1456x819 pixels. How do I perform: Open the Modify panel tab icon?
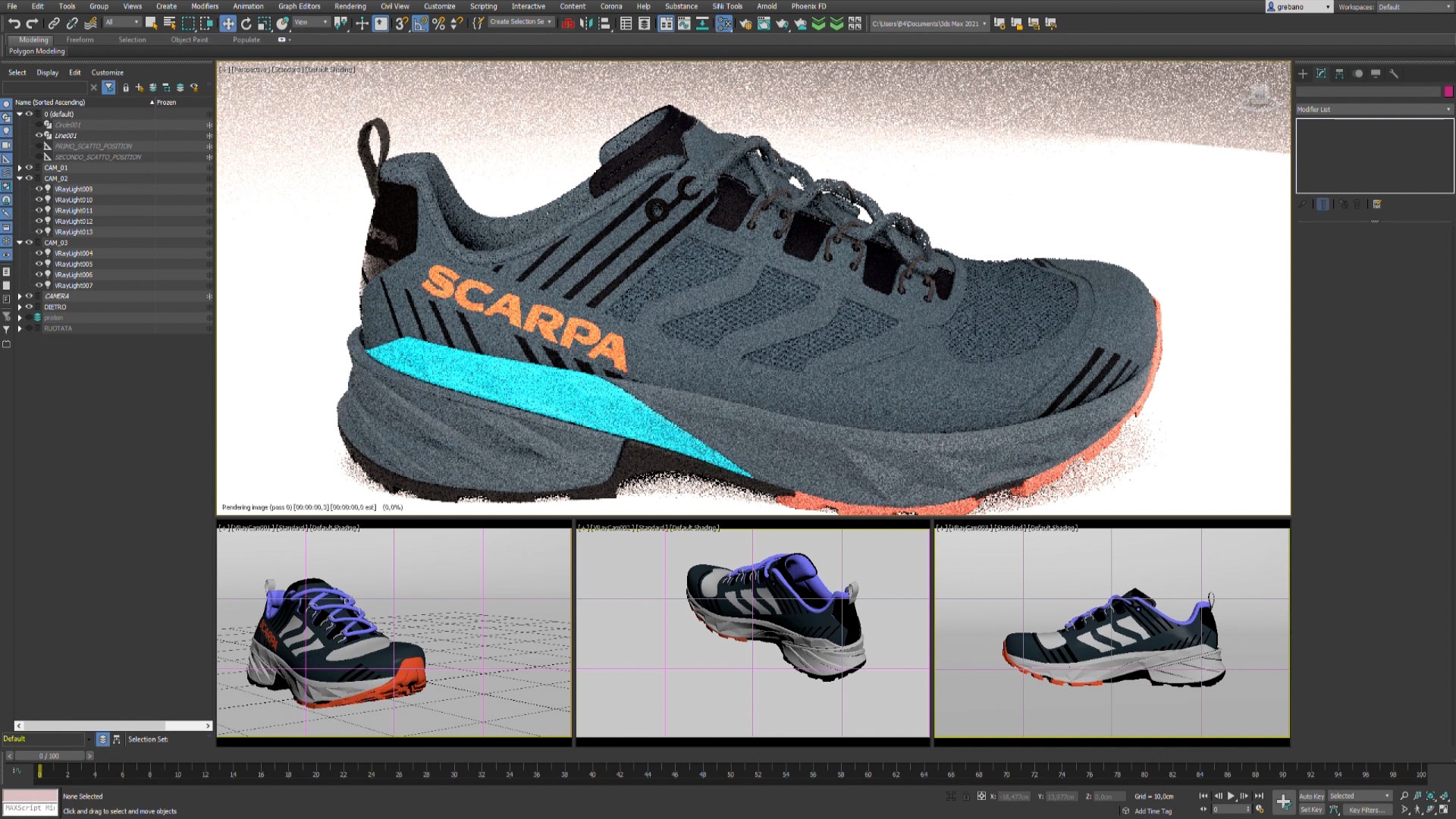tap(1321, 74)
